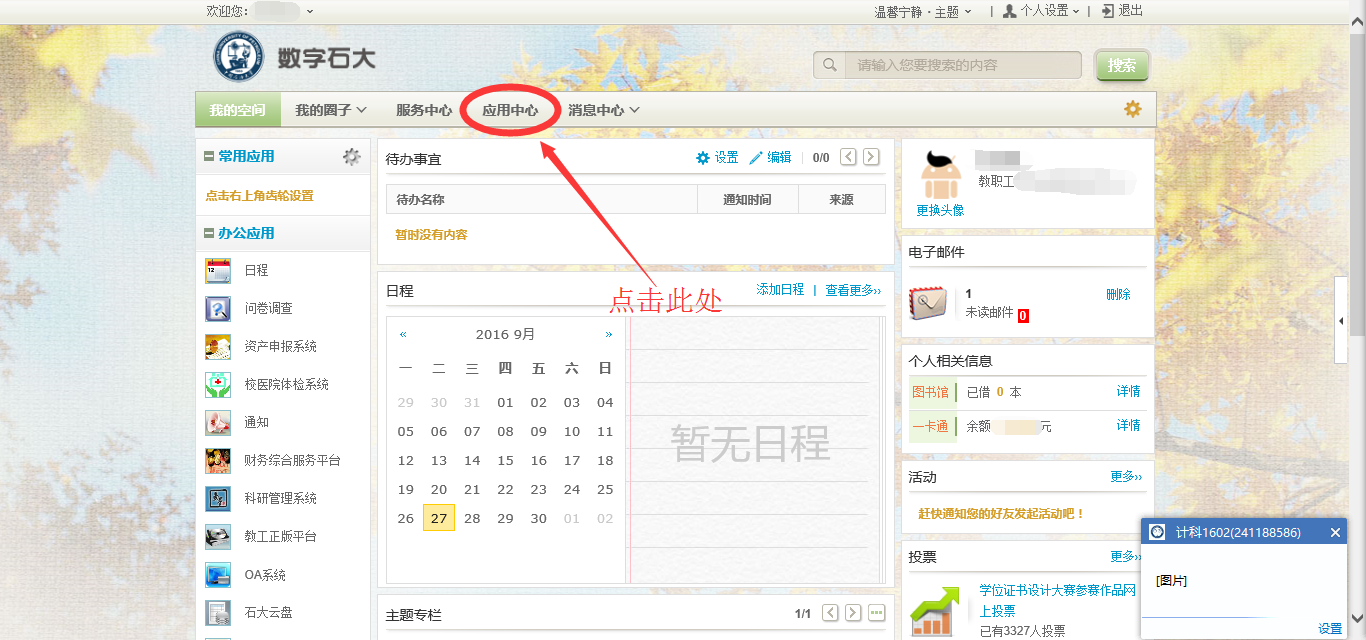Open 财务综合服务平台 app icon
1366x640 pixels.
pos(218,460)
